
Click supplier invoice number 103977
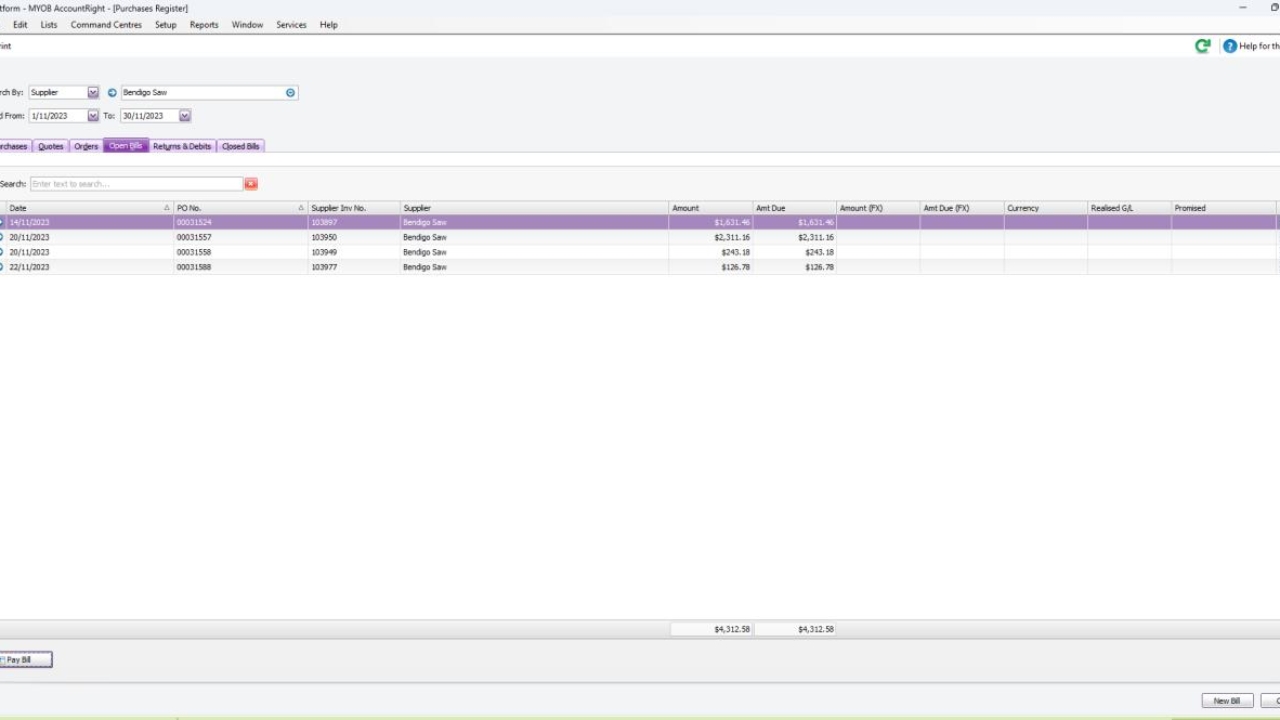(324, 267)
